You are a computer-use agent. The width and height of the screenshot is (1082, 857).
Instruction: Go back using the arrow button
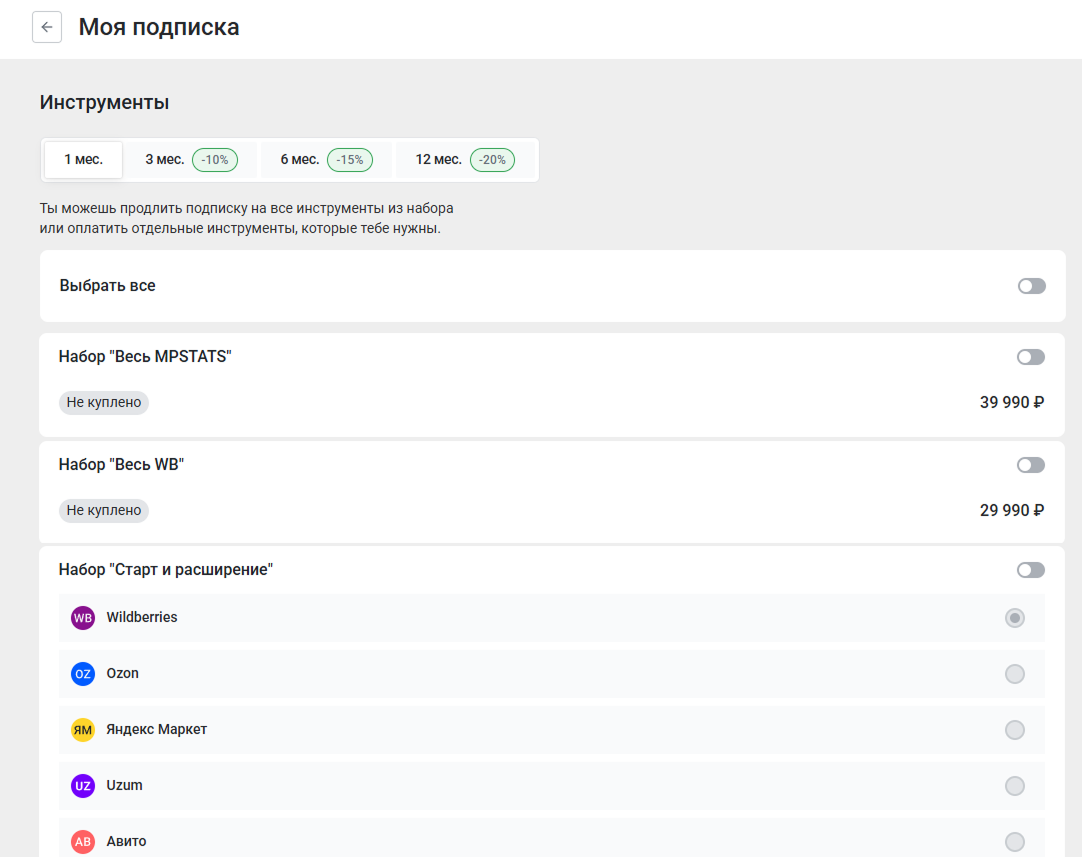47,27
